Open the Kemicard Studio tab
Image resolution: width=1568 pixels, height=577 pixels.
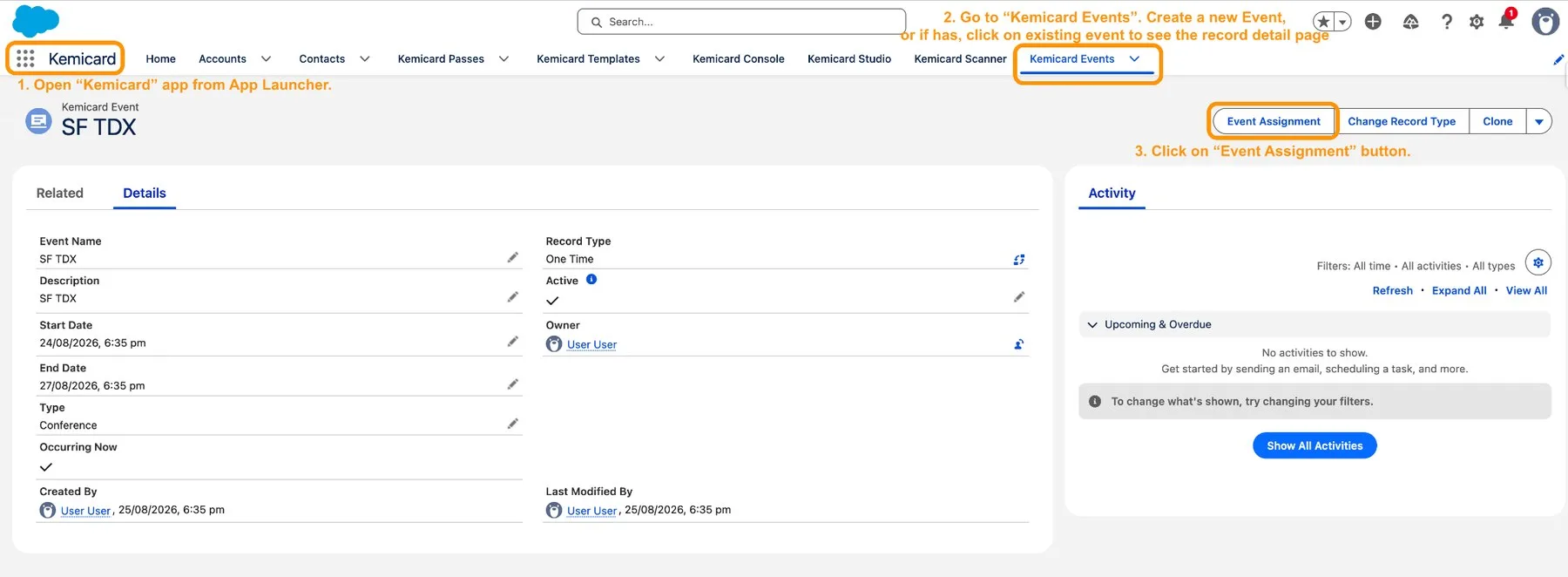[849, 59]
